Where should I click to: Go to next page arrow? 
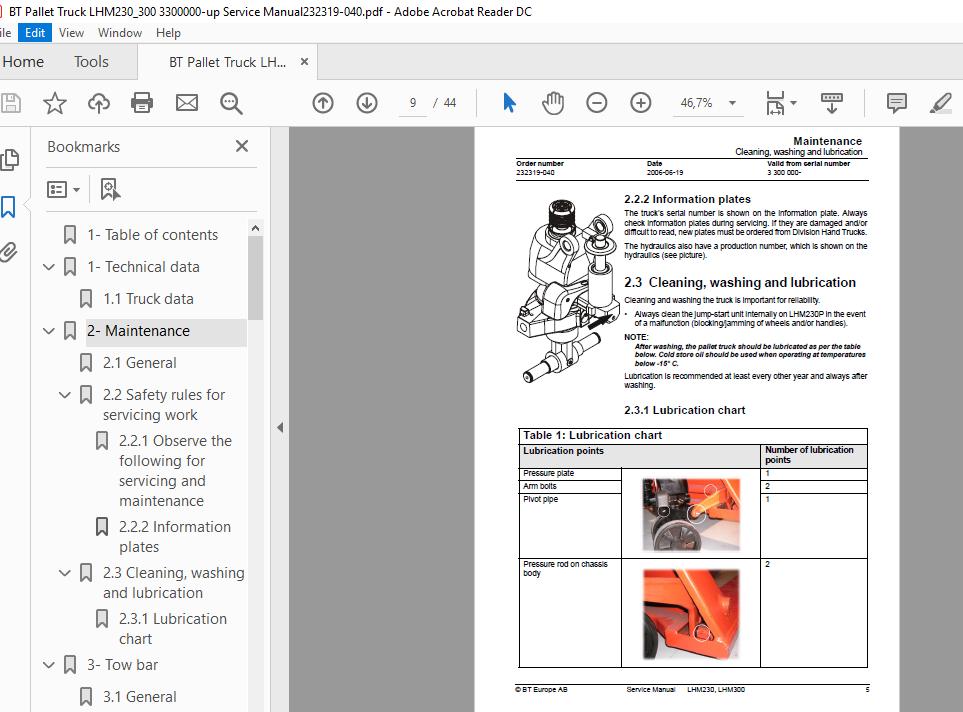tap(367, 103)
